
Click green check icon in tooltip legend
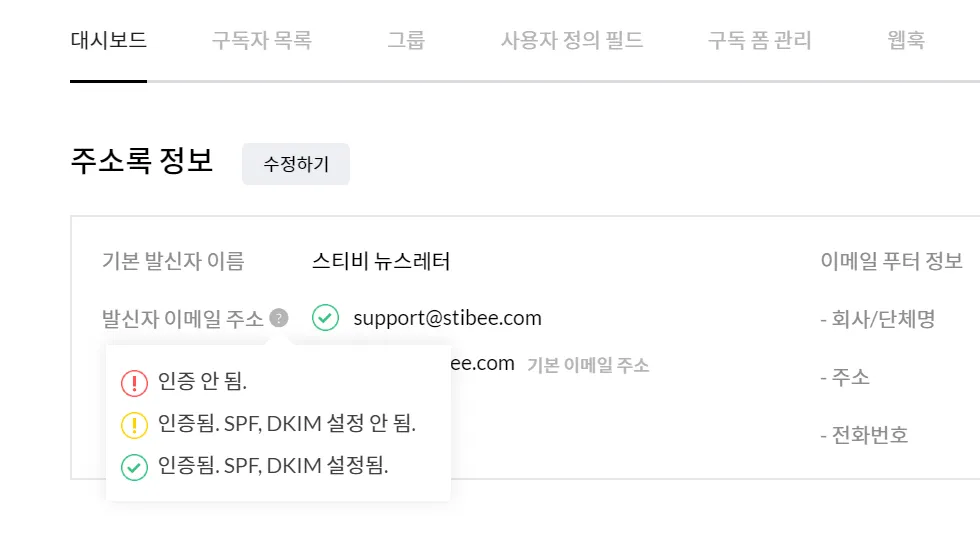coord(134,466)
